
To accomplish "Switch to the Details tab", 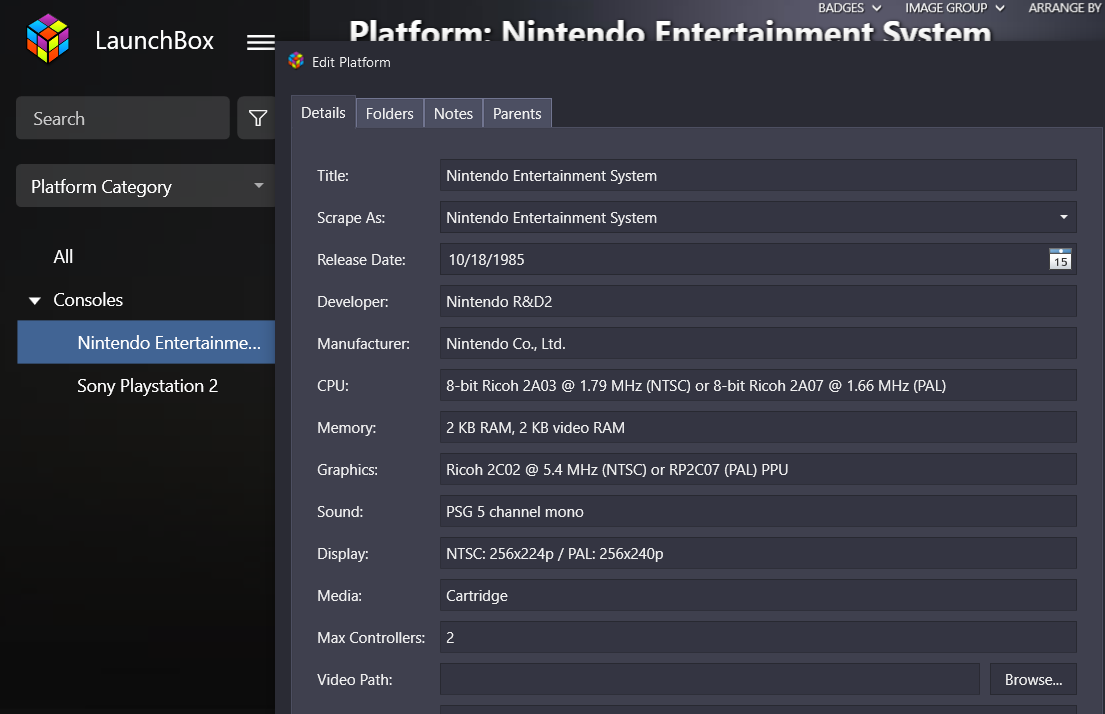I will pos(323,113).
